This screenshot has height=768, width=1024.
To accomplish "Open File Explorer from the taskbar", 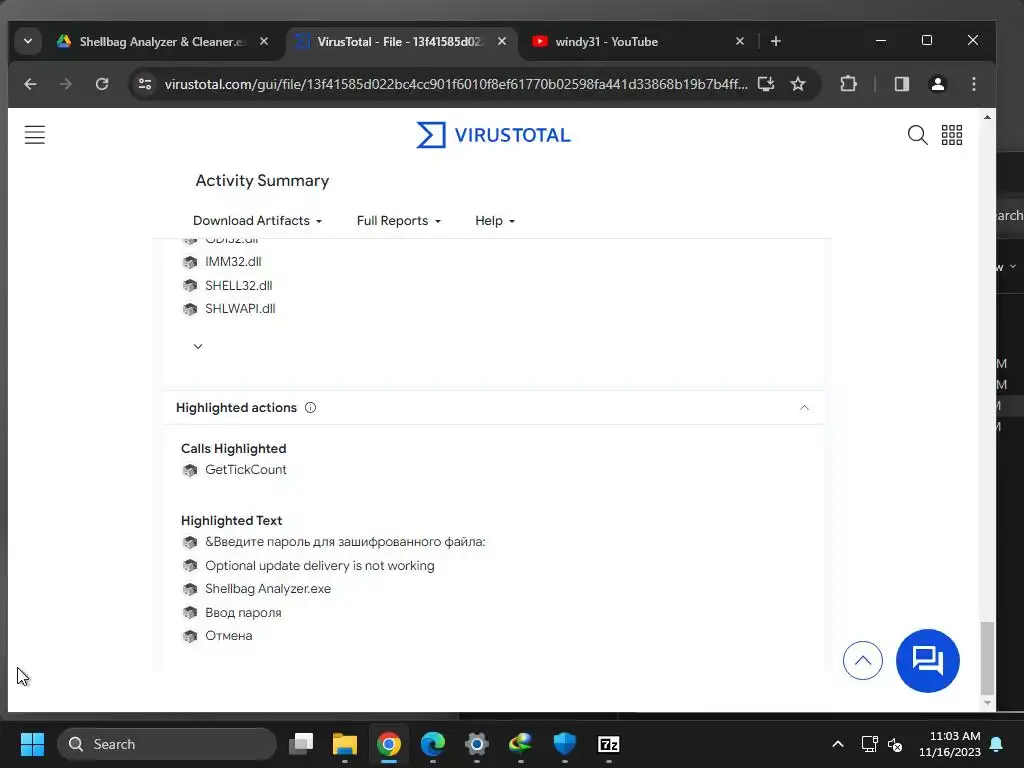I will point(345,744).
